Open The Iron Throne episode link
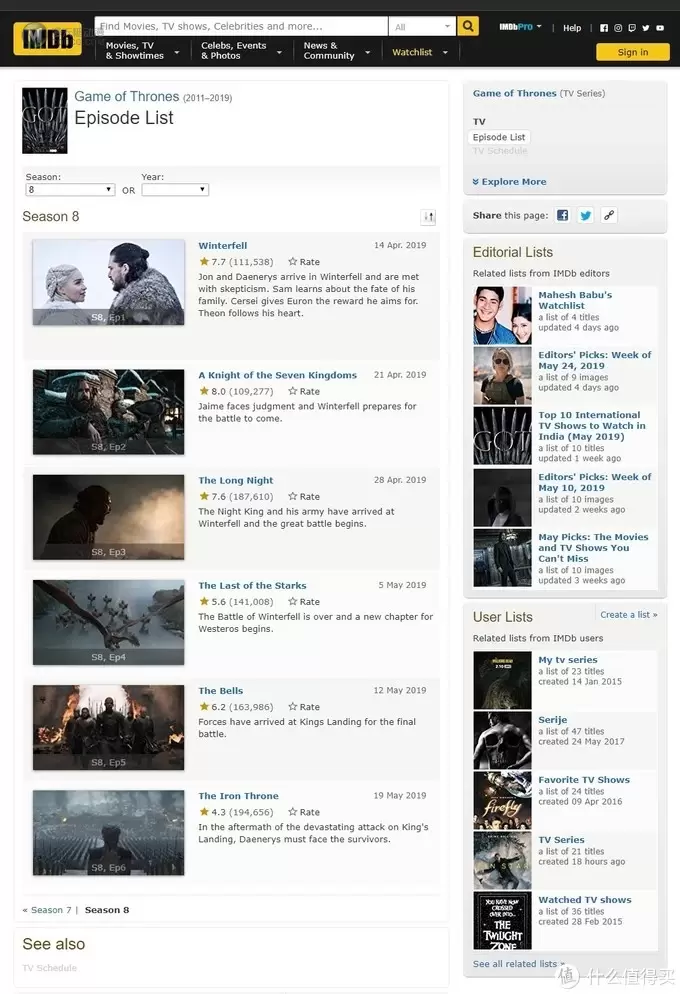This screenshot has height=994, width=680. pyautogui.click(x=238, y=796)
